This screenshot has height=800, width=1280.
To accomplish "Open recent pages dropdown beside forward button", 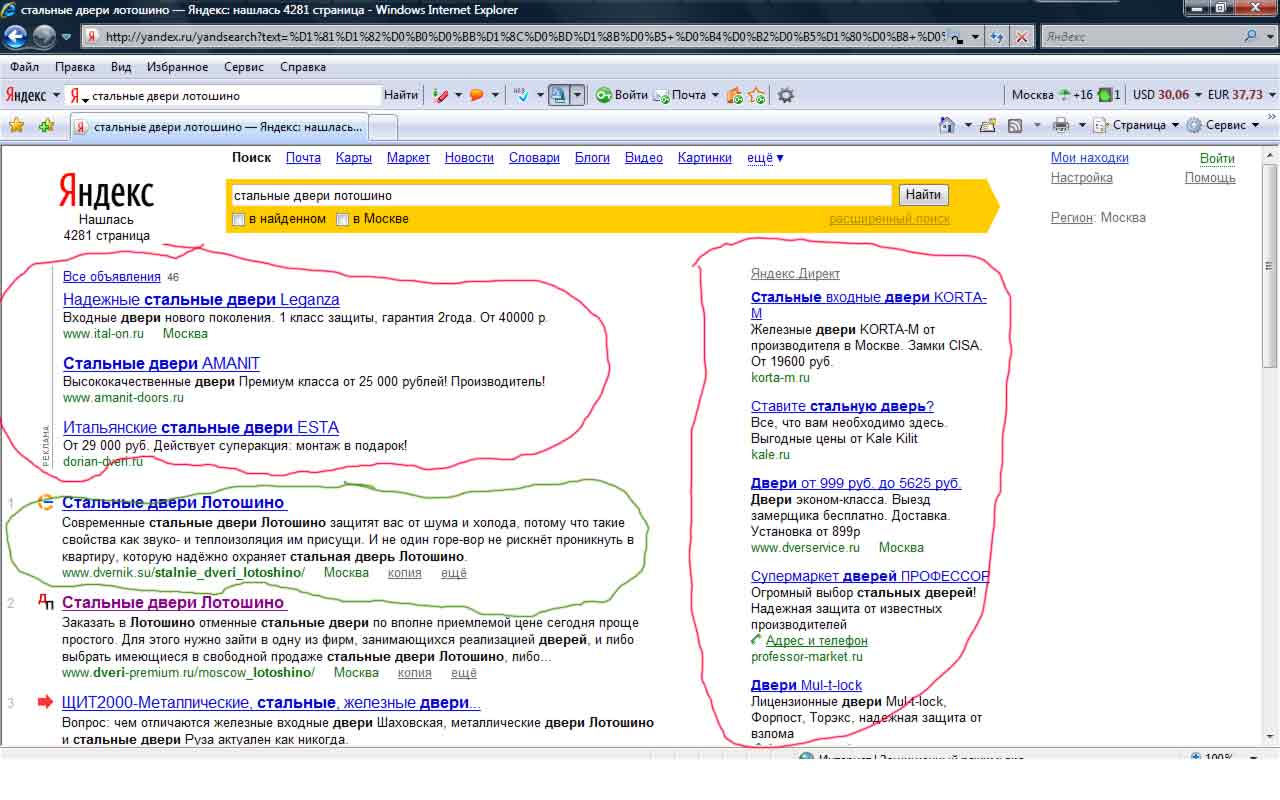I will (66, 37).
